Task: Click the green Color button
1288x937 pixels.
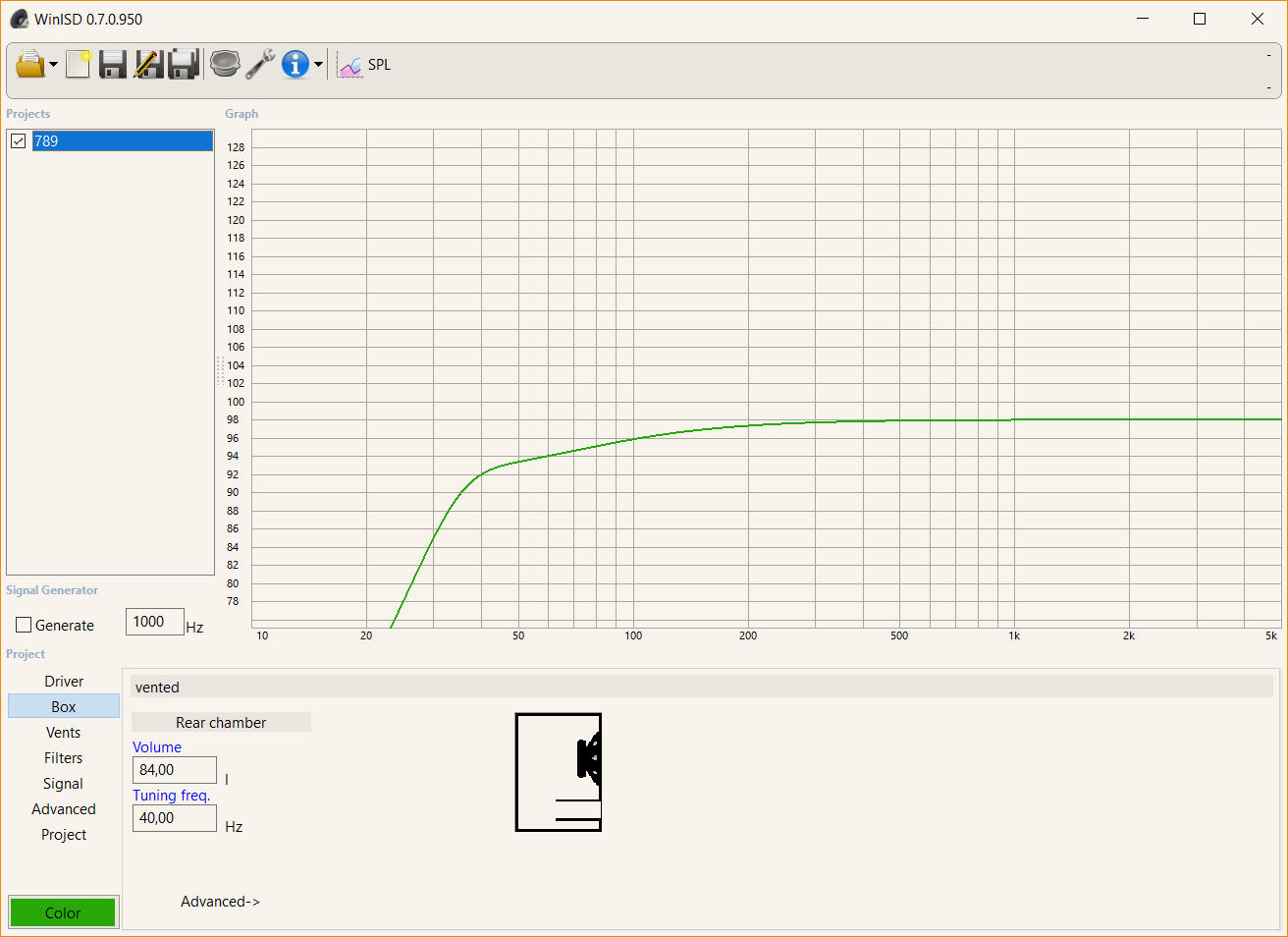Action: pos(63,912)
